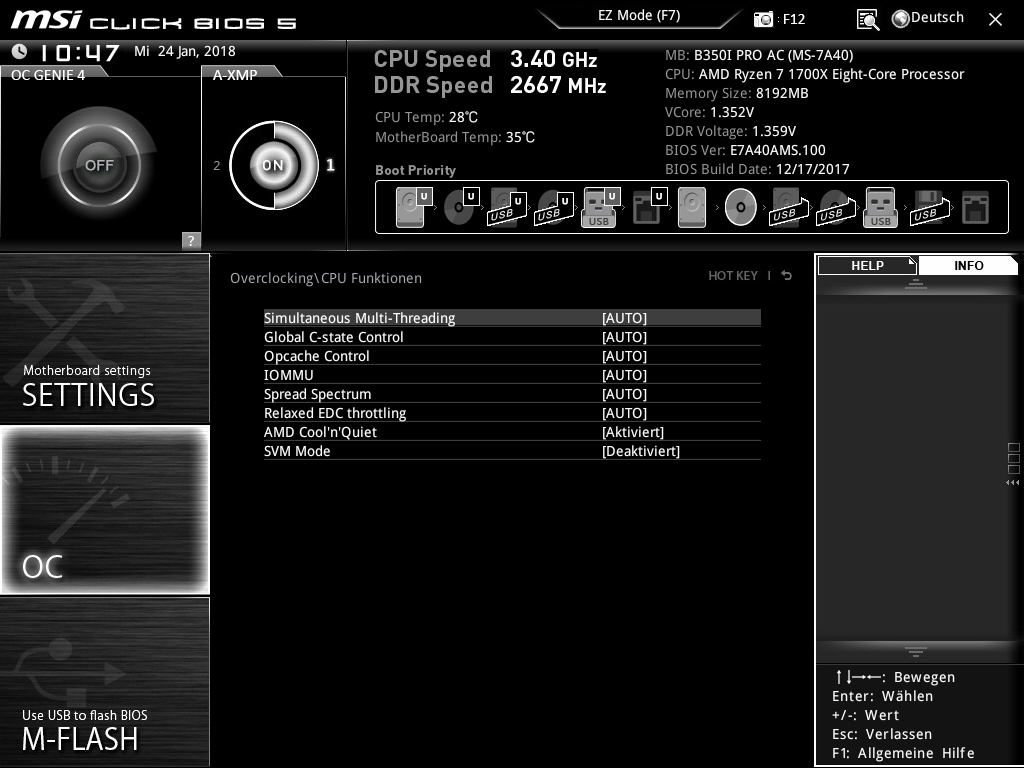
Task: Open the M-FLASH section
Action: click(x=104, y=682)
